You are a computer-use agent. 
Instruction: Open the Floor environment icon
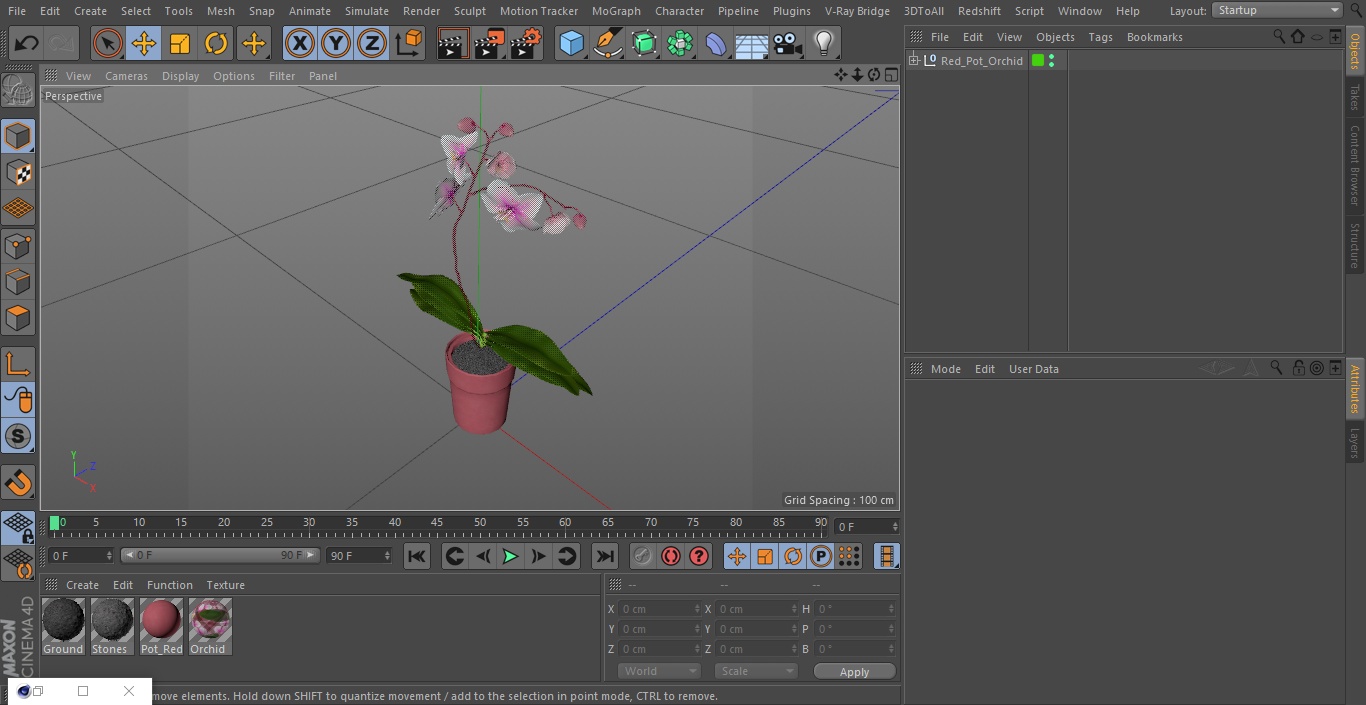(752, 43)
